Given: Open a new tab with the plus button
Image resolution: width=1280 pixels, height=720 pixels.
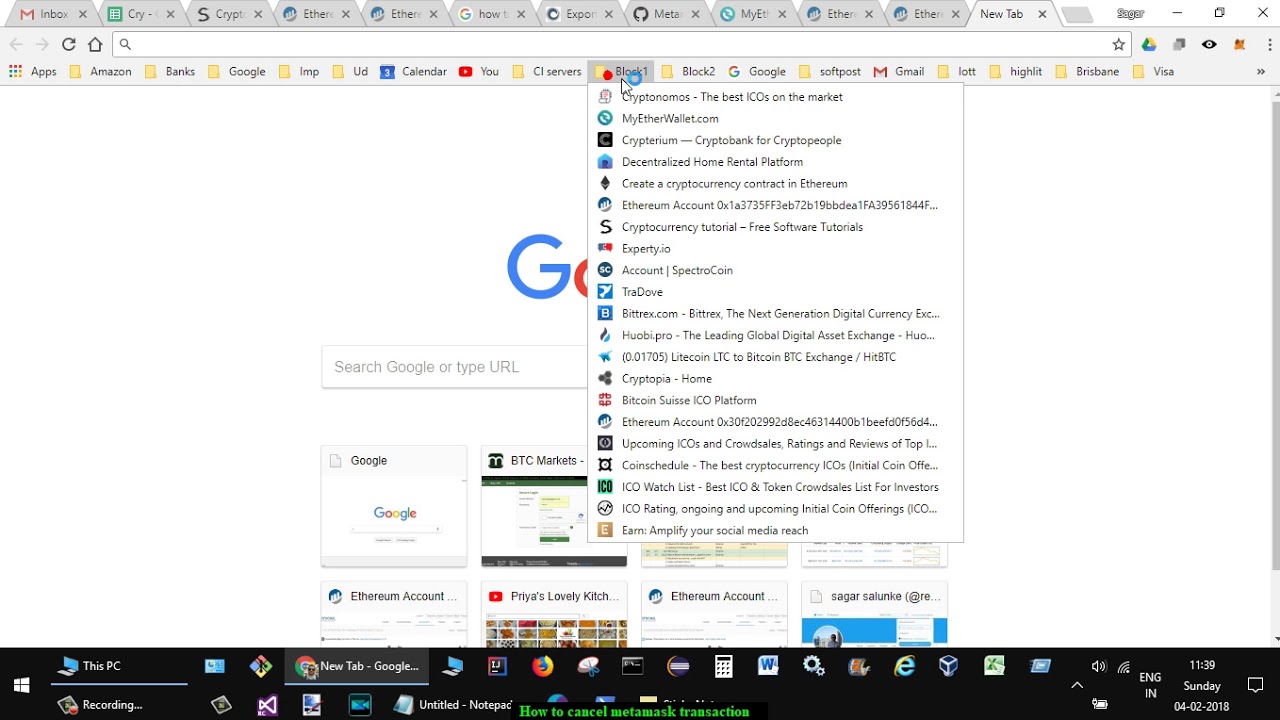Looking at the screenshot, I should [x=1075, y=15].
